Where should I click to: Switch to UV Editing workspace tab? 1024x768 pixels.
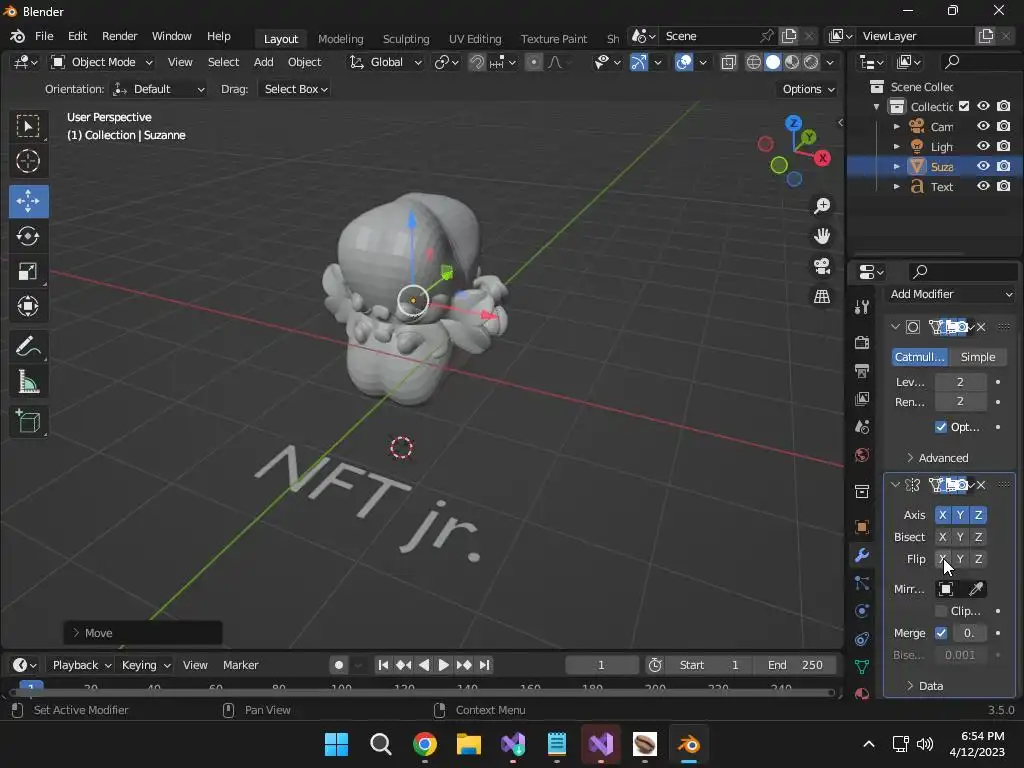(475, 39)
